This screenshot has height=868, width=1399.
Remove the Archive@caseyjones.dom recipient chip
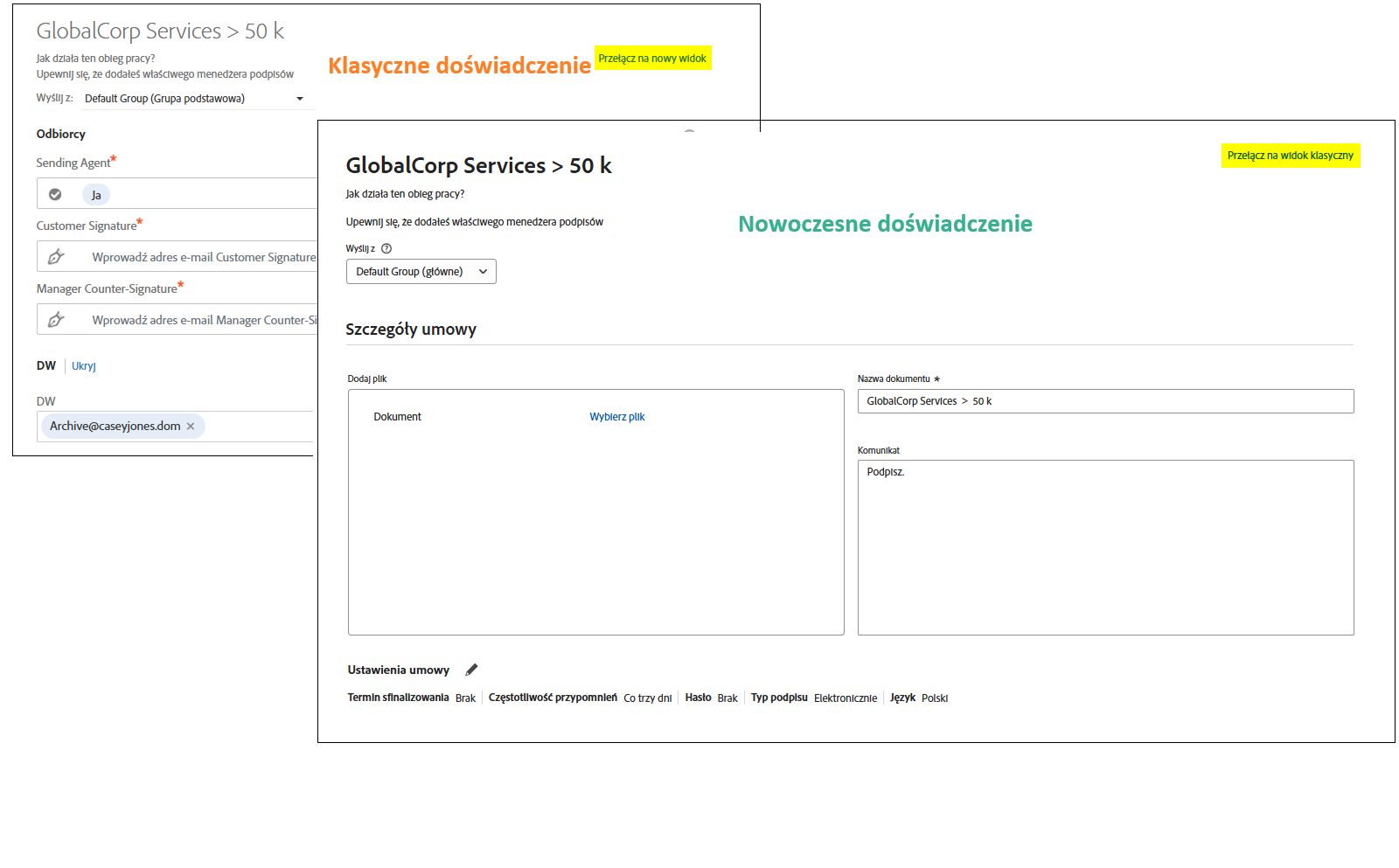click(x=191, y=427)
